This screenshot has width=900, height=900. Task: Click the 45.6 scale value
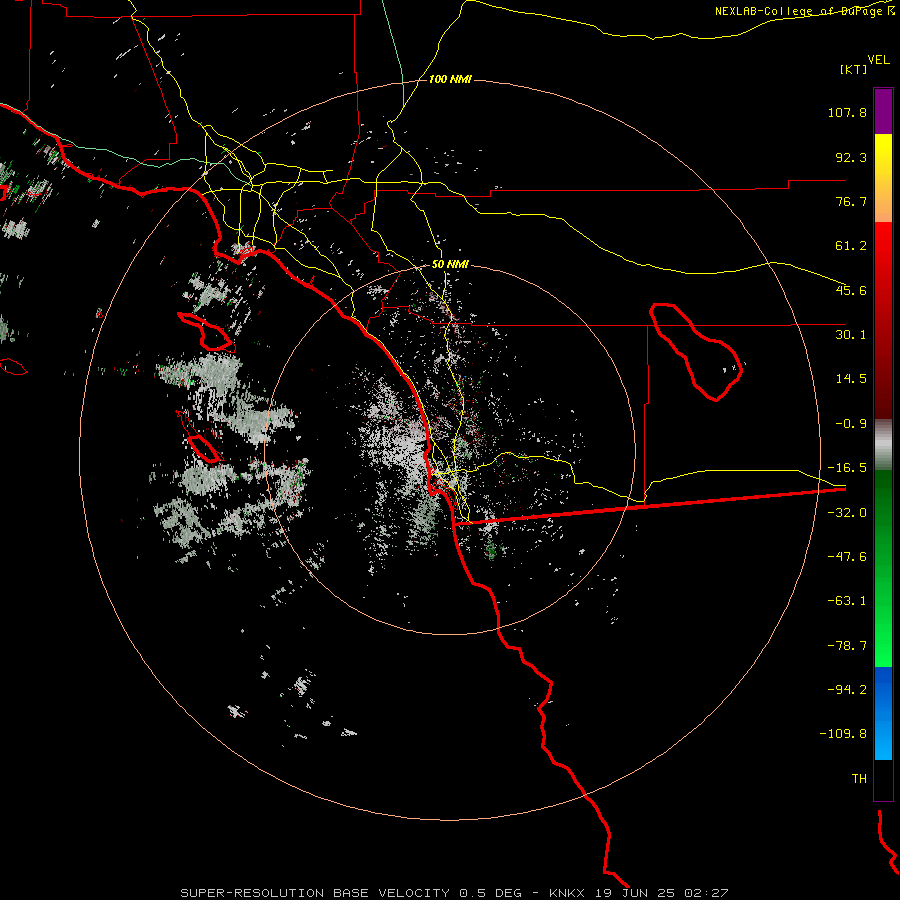click(x=851, y=290)
